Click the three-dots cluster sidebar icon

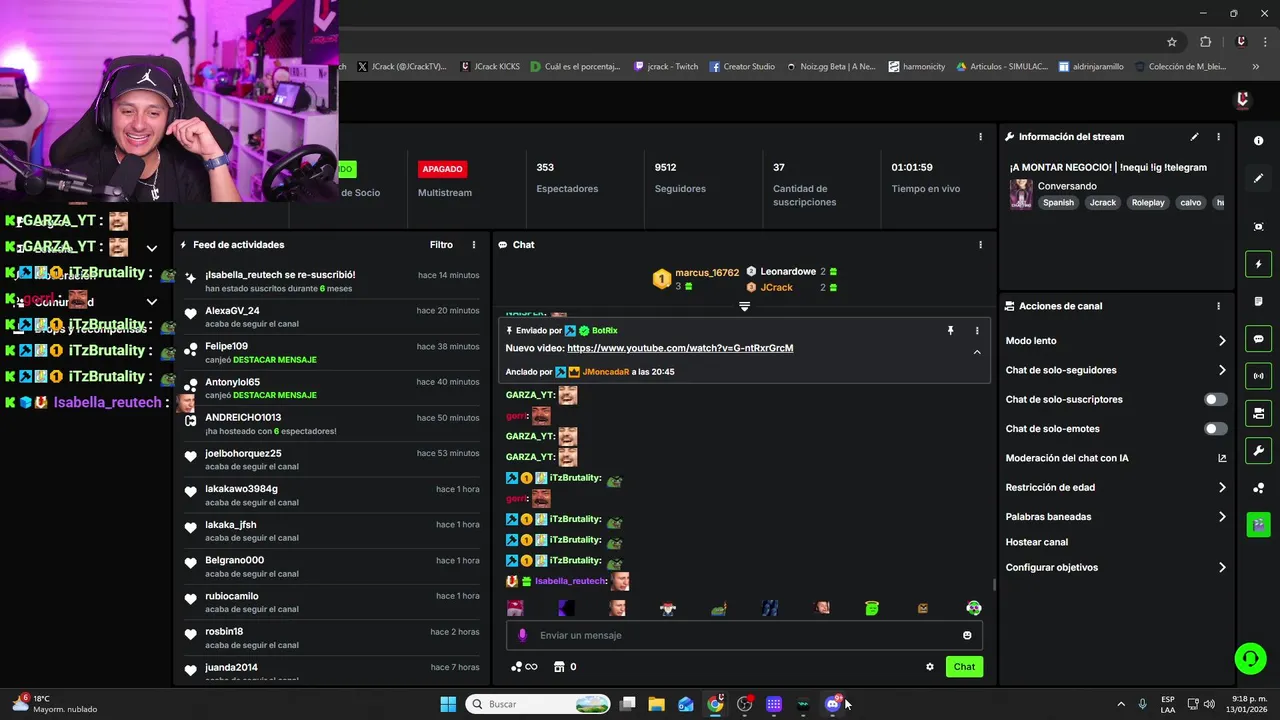coord(1258,488)
